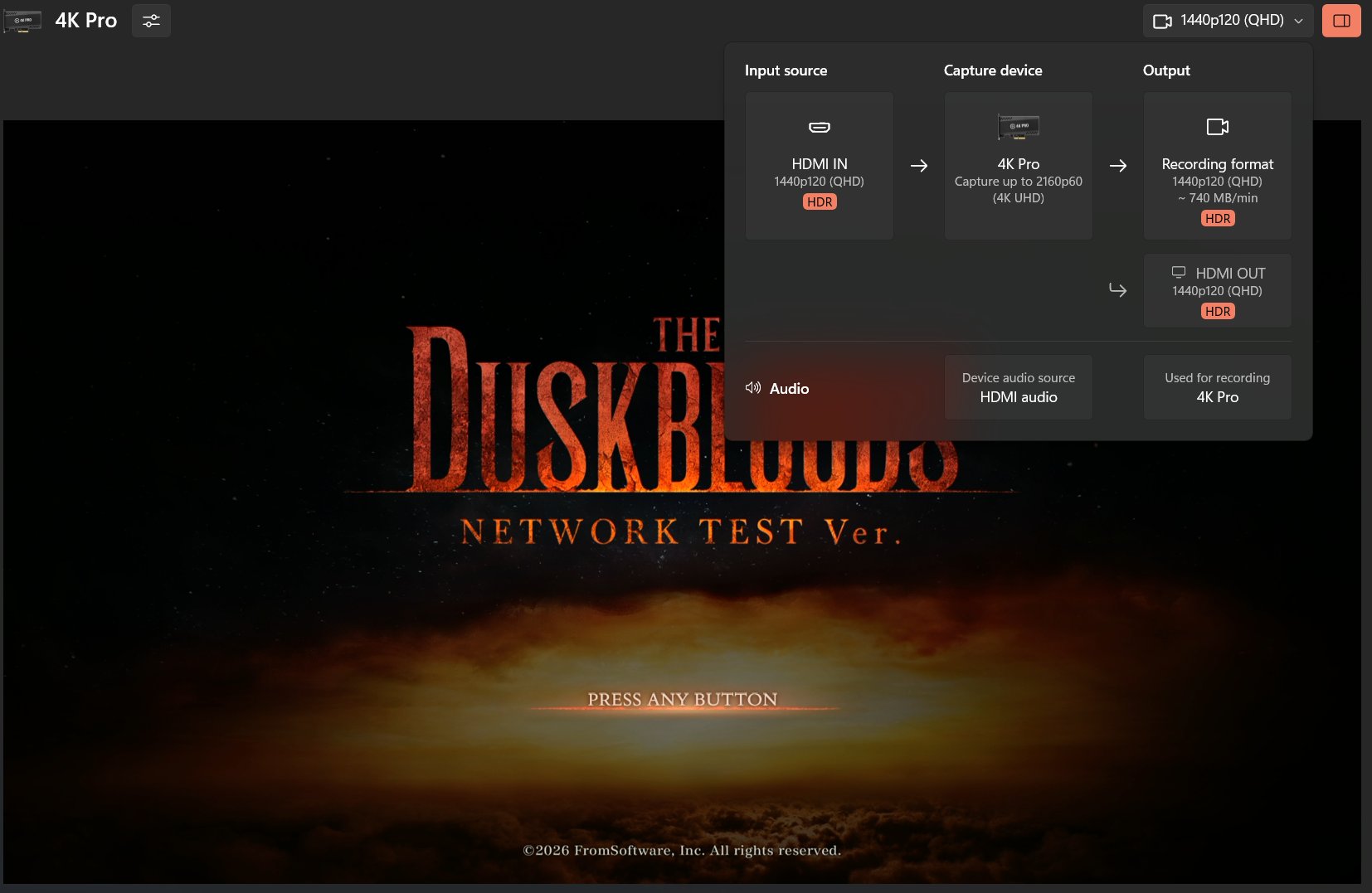The width and height of the screenshot is (1372, 893).
Task: Click the Output heading
Action: (x=1166, y=70)
